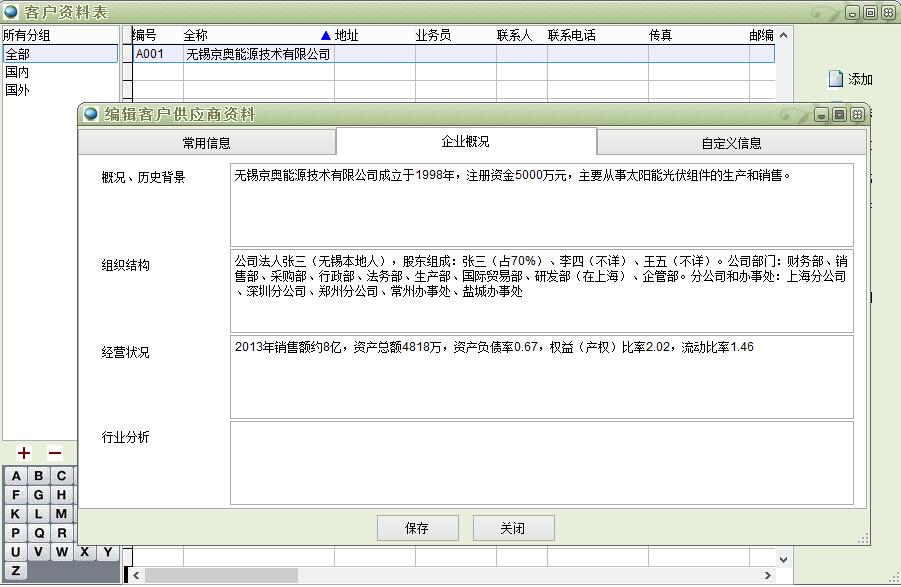Select 国外 in the group list

click(x=17, y=89)
